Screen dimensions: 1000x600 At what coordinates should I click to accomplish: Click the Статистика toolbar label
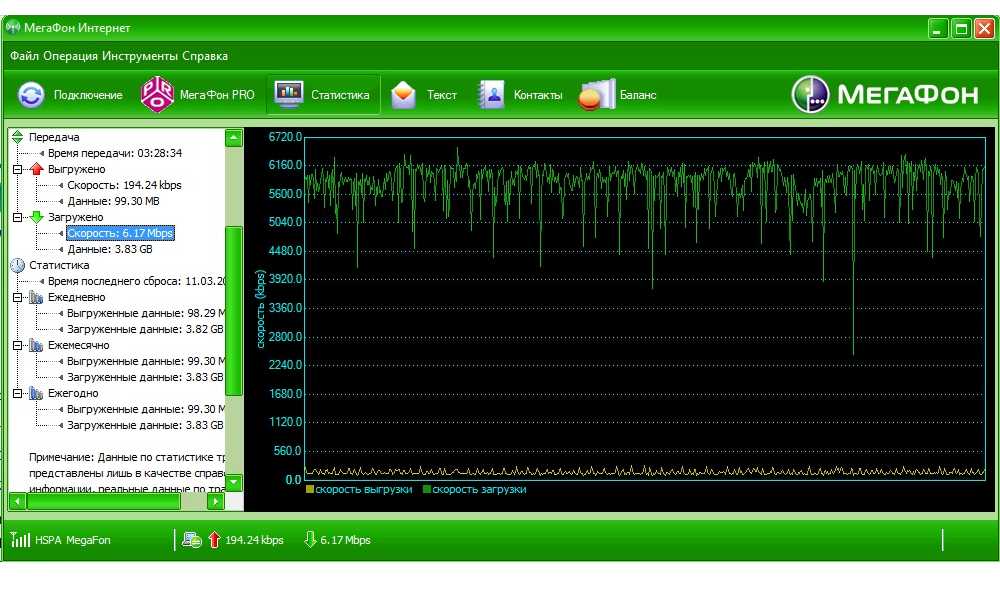click(340, 95)
